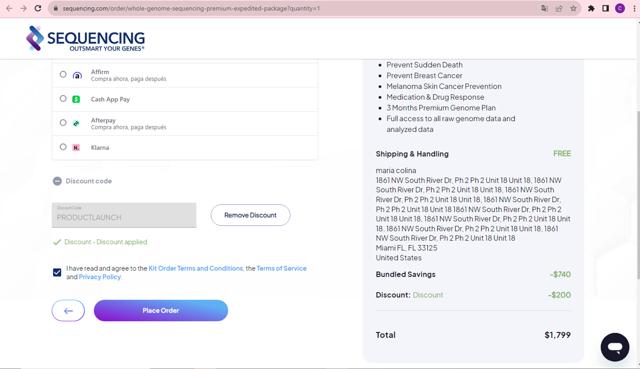Open the Kit Order Terms and Conditions link
Image resolution: width=640 pixels, height=369 pixels.
click(x=196, y=268)
